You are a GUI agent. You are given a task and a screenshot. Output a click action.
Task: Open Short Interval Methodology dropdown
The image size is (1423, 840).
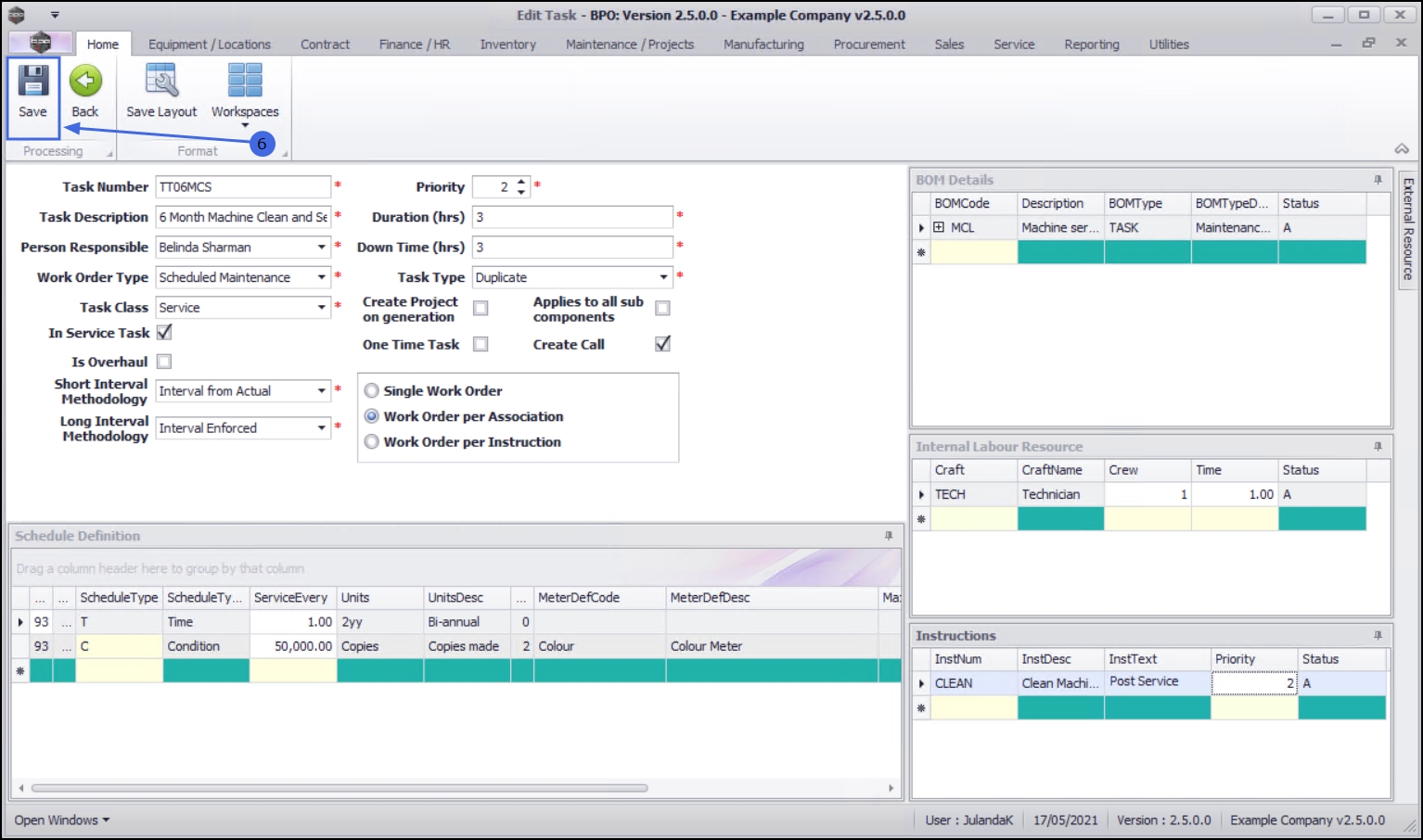coord(322,391)
